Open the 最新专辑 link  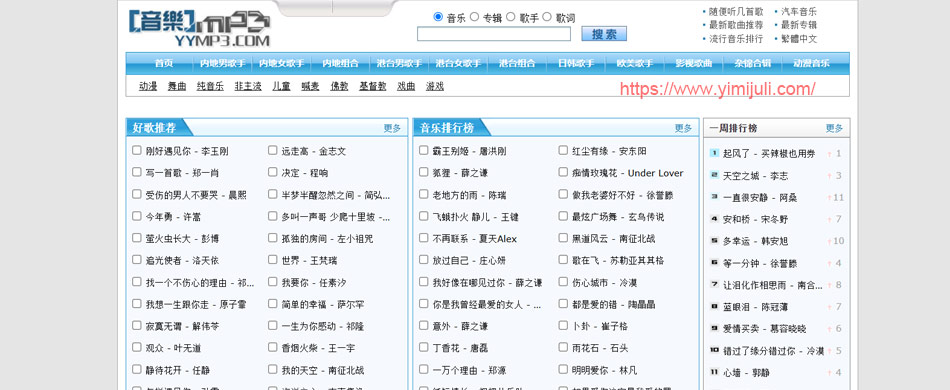[x=799, y=25]
